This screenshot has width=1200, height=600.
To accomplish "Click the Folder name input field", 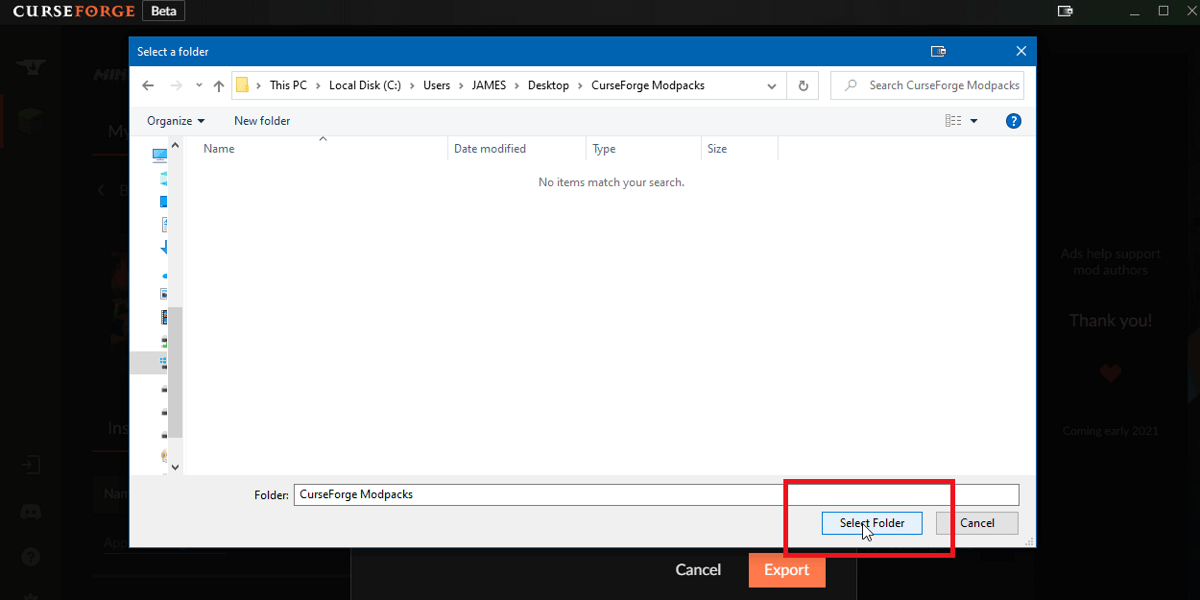I will [656, 494].
